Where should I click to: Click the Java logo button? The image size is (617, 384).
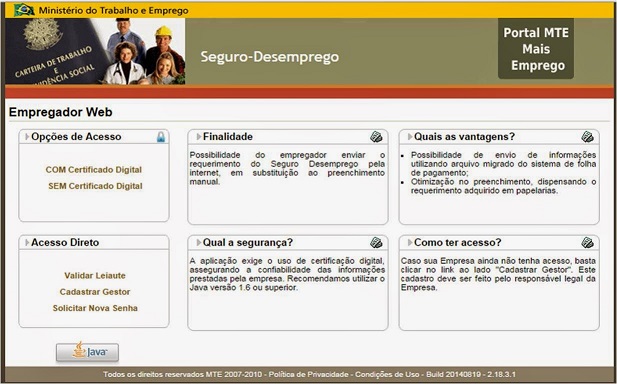87,352
